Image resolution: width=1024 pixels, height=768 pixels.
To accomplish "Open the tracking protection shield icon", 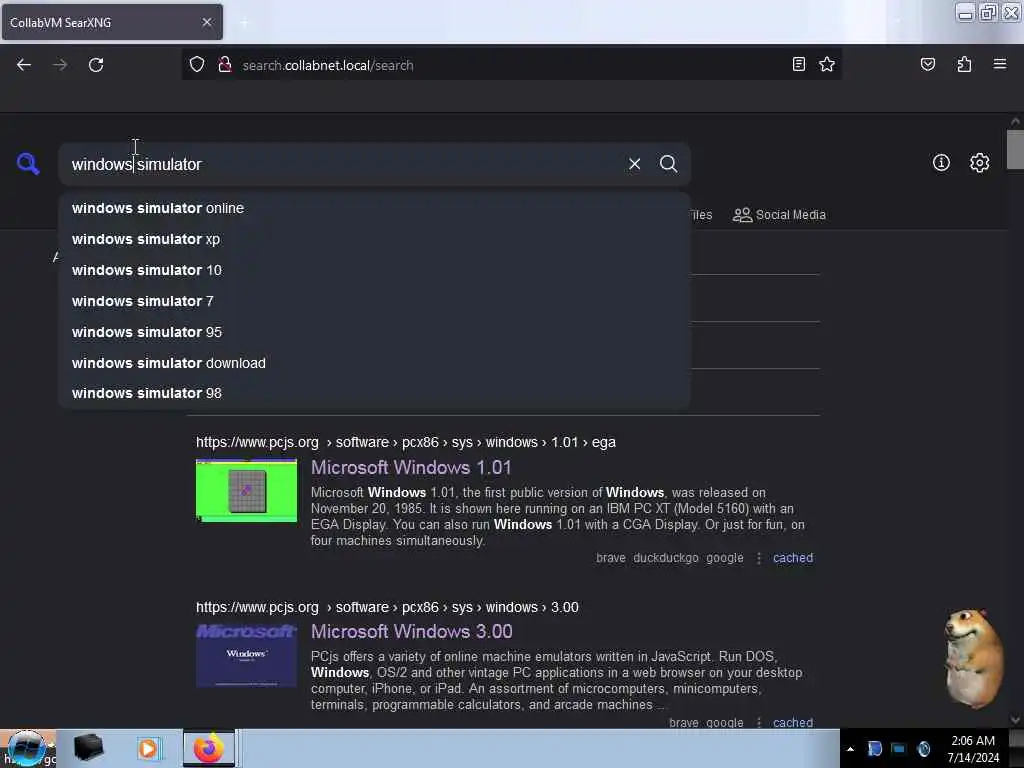I will pyautogui.click(x=197, y=64).
